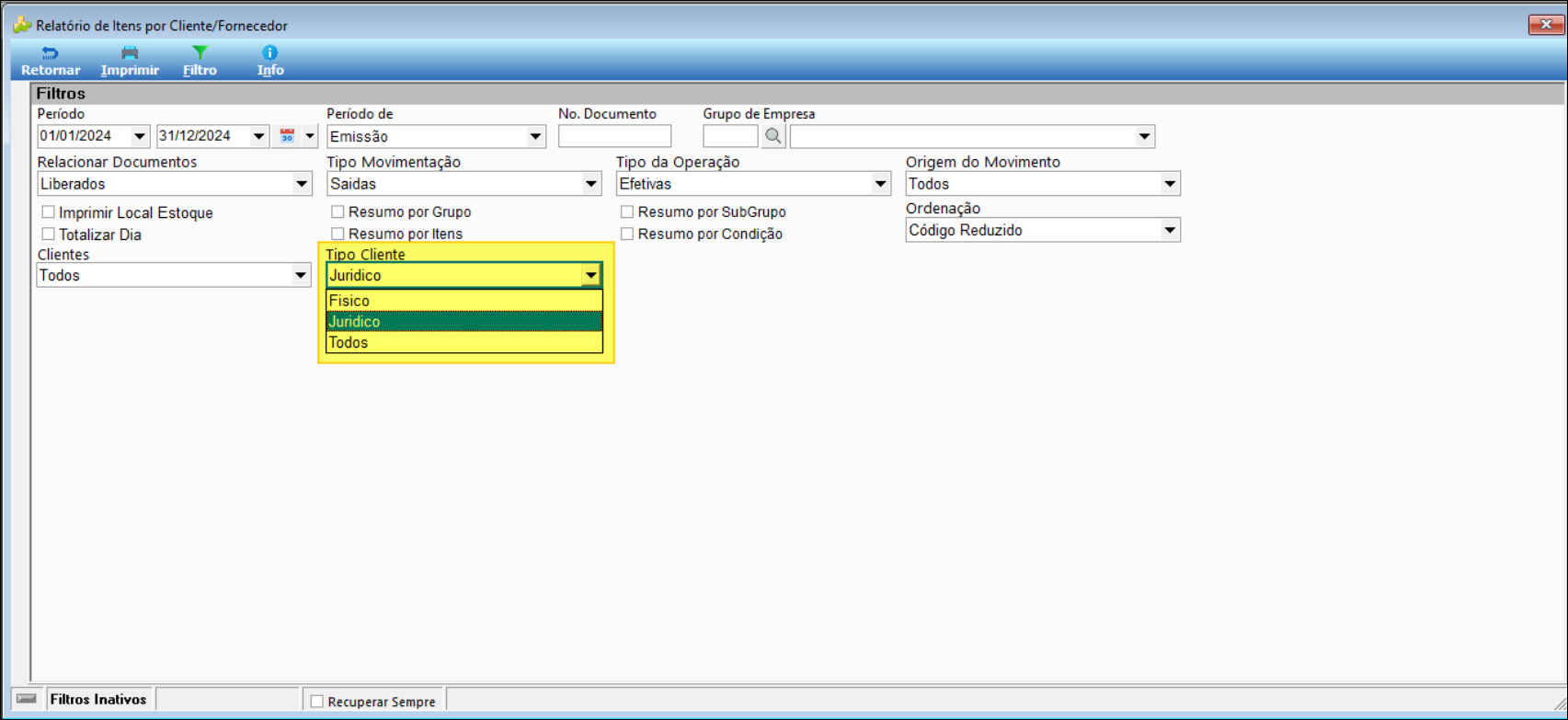1568x720 pixels.
Task: Open the calendar period picker icon
Action: pyautogui.click(x=287, y=136)
